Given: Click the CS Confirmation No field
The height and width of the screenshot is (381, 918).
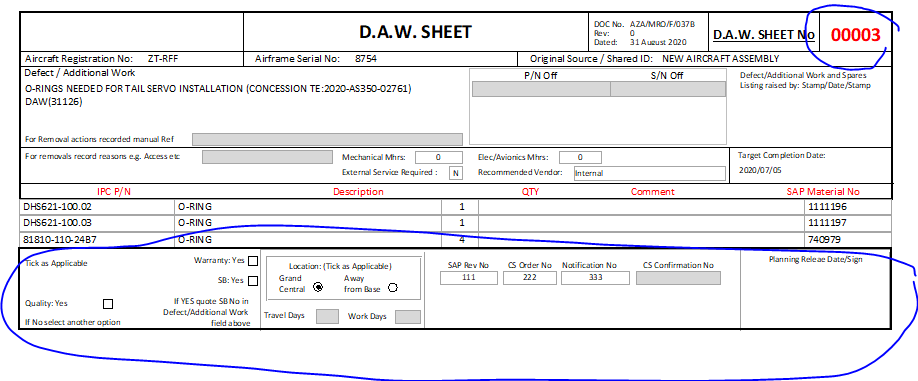Looking at the screenshot, I should 679,278.
